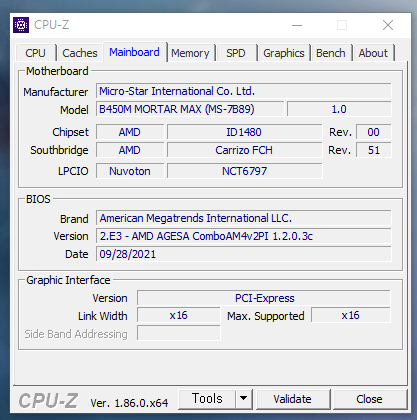
Task: Click the Close button at bottom
Action: [x=369, y=399]
